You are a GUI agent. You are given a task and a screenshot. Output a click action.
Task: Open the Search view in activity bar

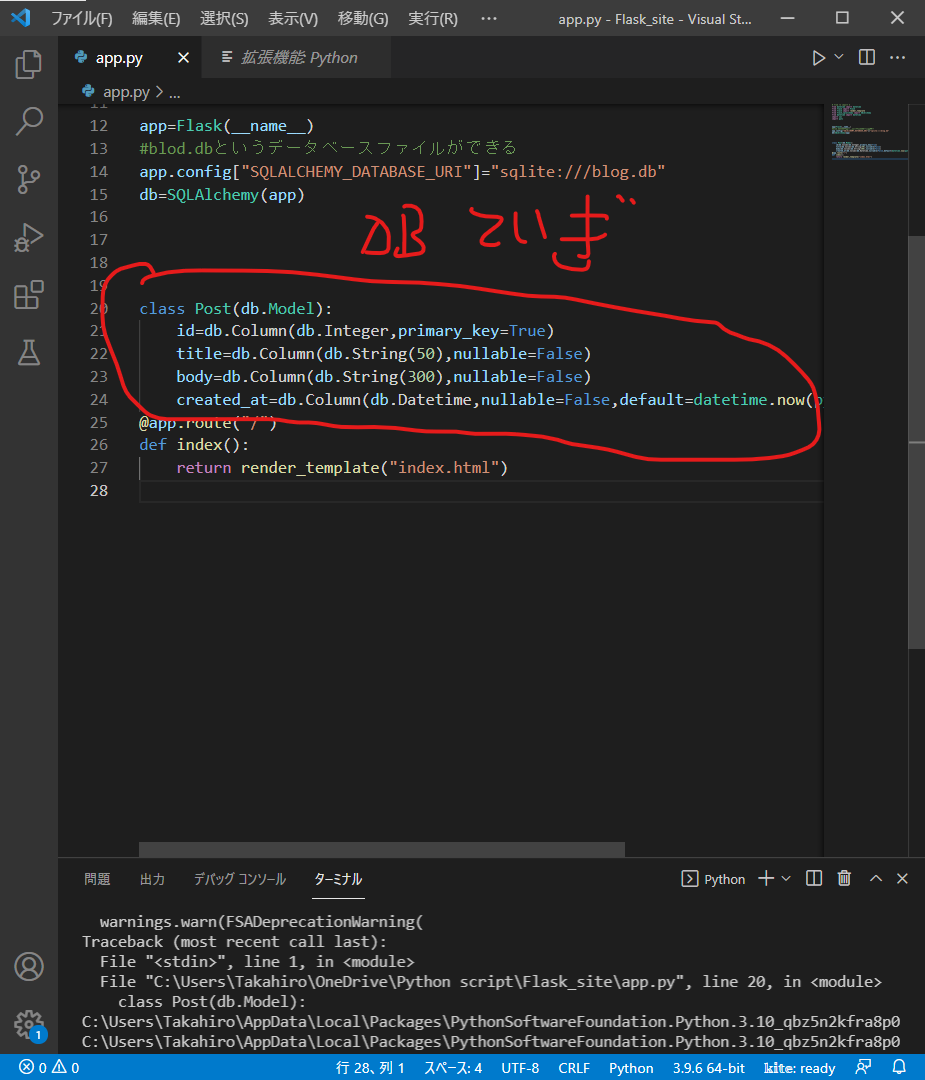pyautogui.click(x=29, y=122)
